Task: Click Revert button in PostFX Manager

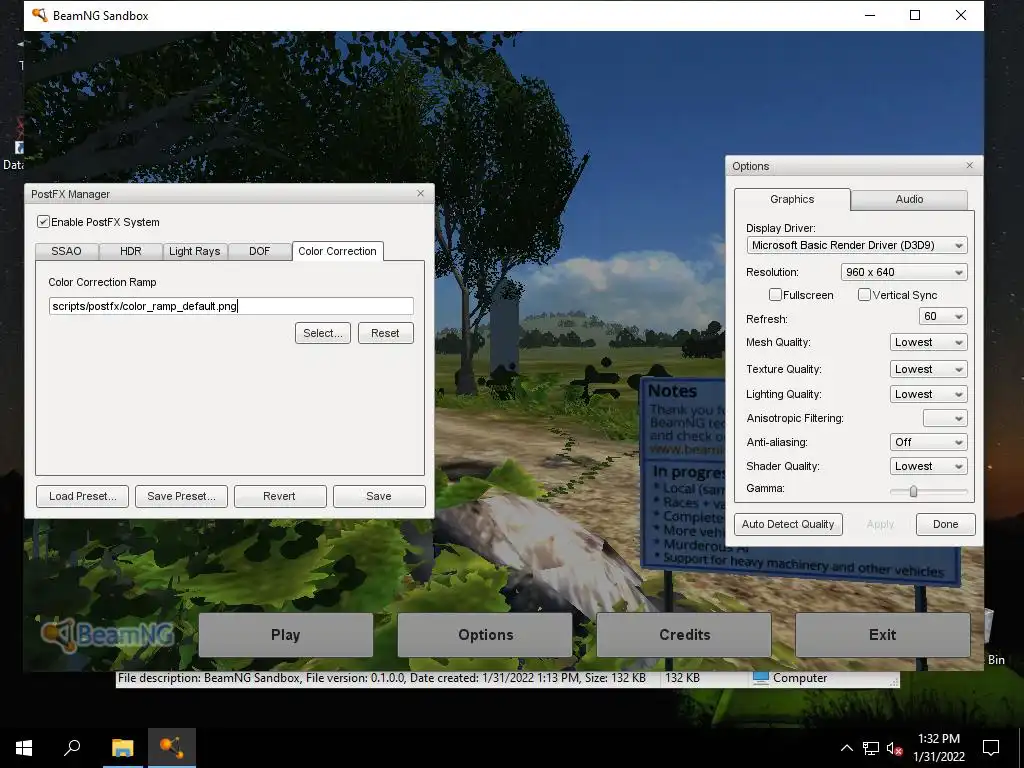Action: [x=280, y=496]
